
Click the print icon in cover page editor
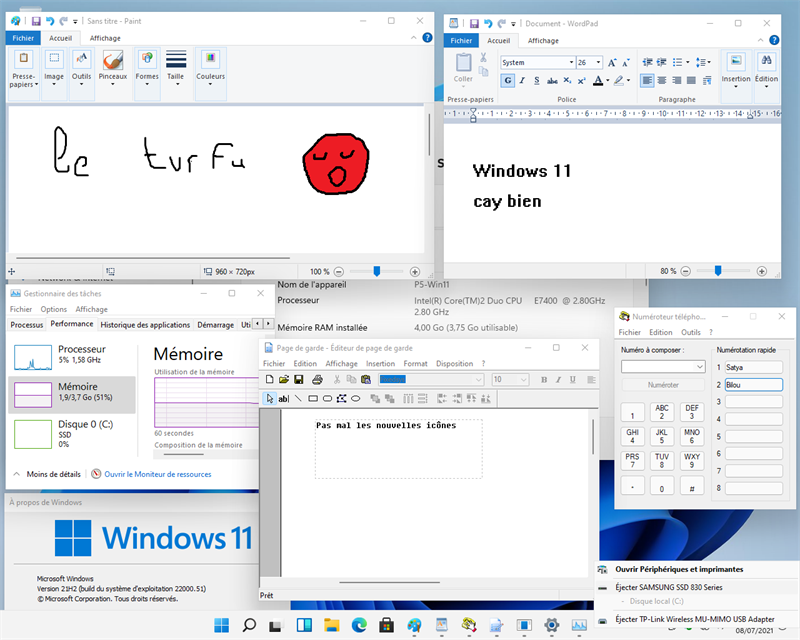(316, 380)
